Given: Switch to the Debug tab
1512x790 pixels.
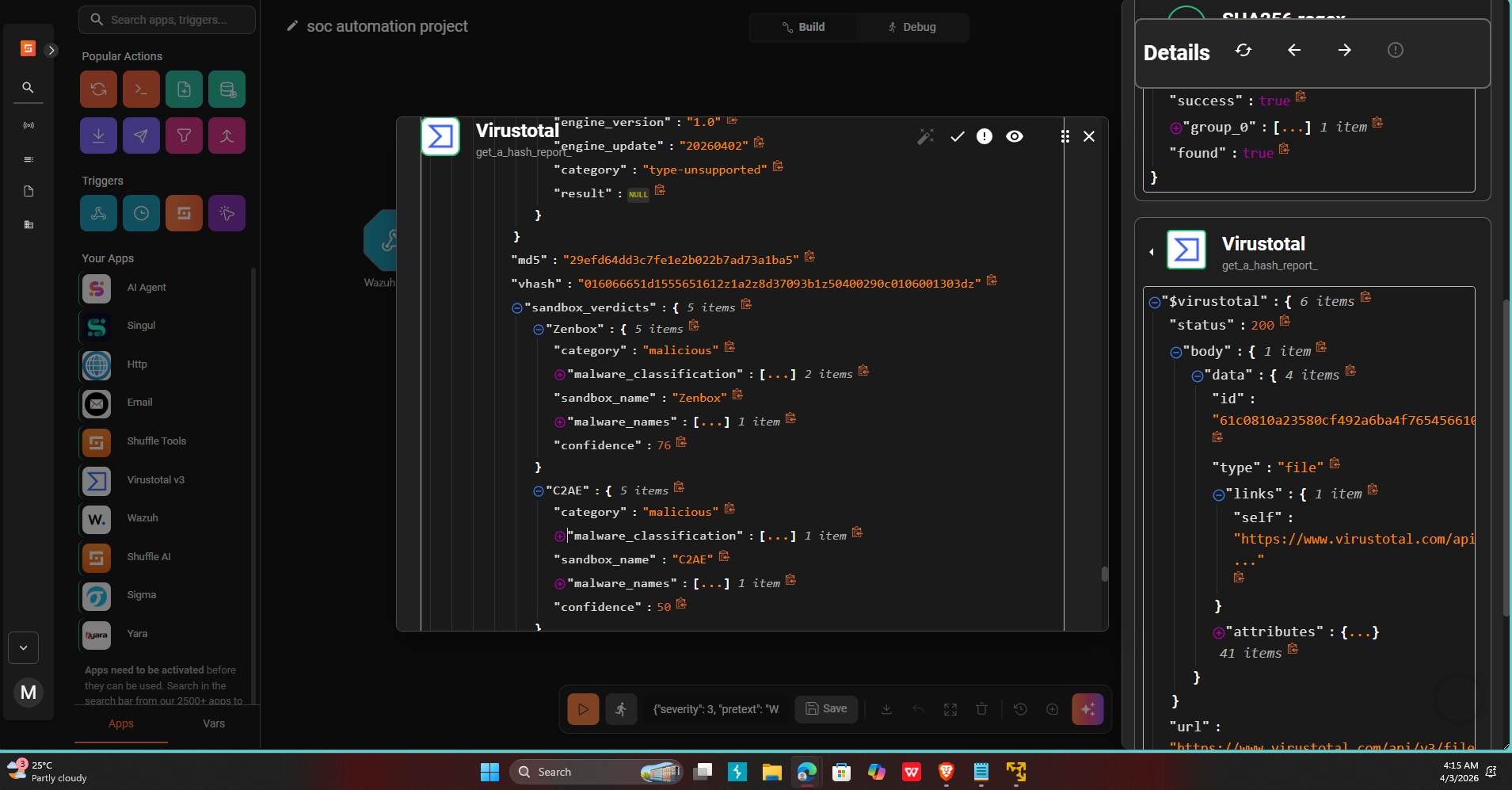Looking at the screenshot, I should (912, 27).
